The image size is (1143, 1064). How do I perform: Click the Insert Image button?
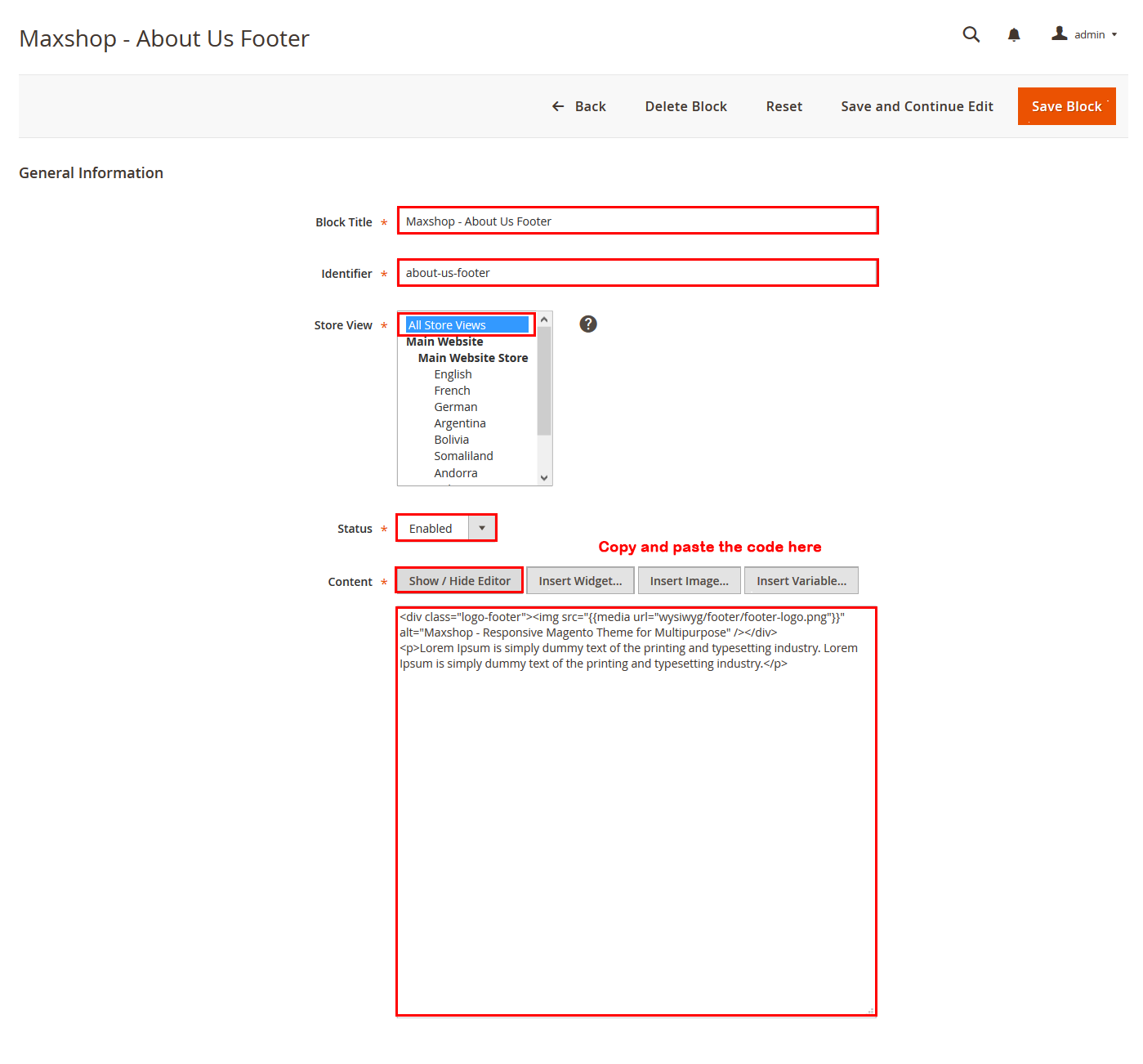pyautogui.click(x=689, y=580)
